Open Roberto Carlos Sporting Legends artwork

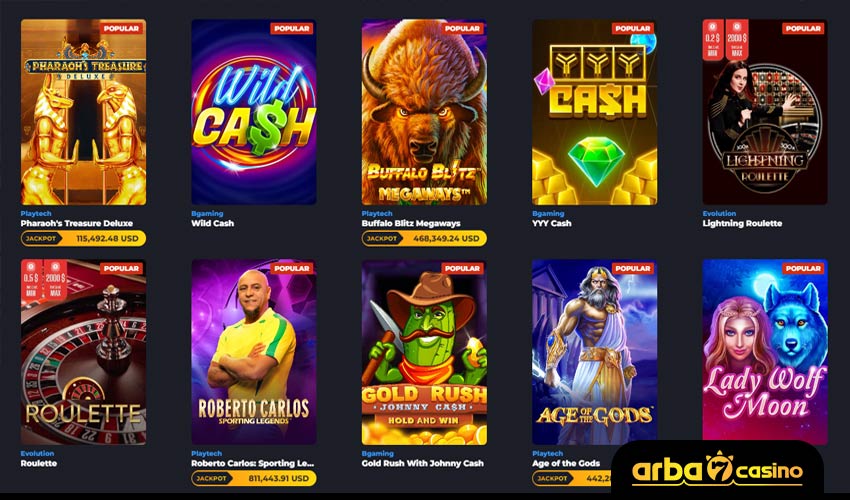click(x=254, y=352)
